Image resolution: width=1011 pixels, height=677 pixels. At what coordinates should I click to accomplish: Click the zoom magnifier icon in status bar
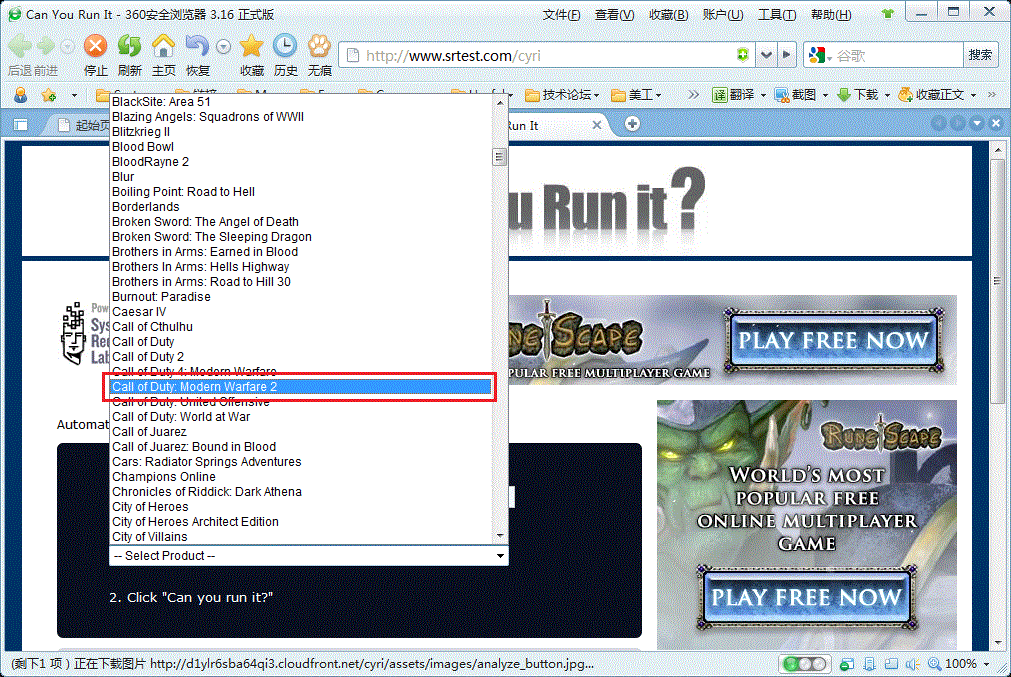pyautogui.click(x=934, y=663)
